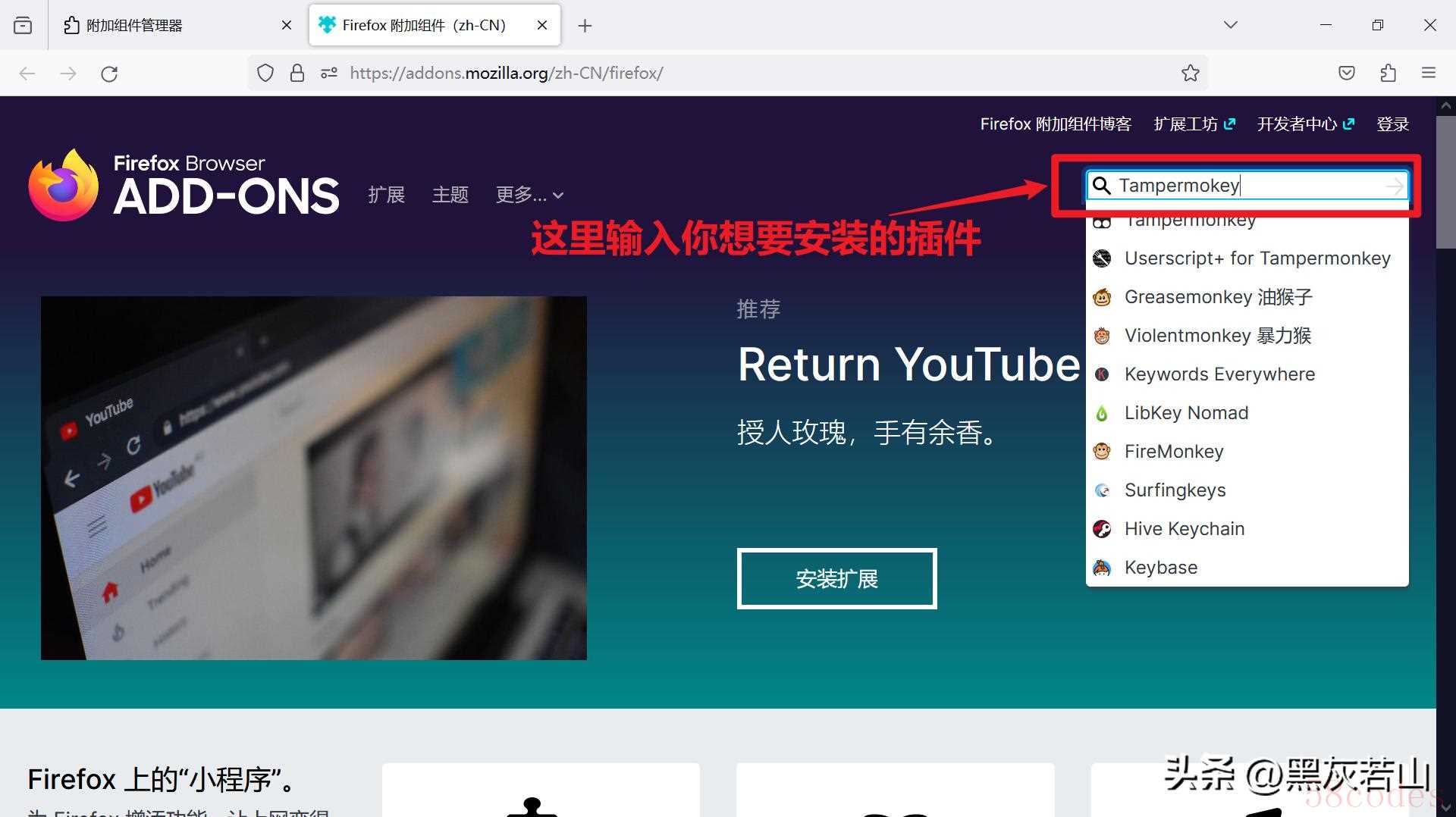The width and height of the screenshot is (1456, 817).
Task: Expand the 更多… dropdown menu
Action: (529, 195)
